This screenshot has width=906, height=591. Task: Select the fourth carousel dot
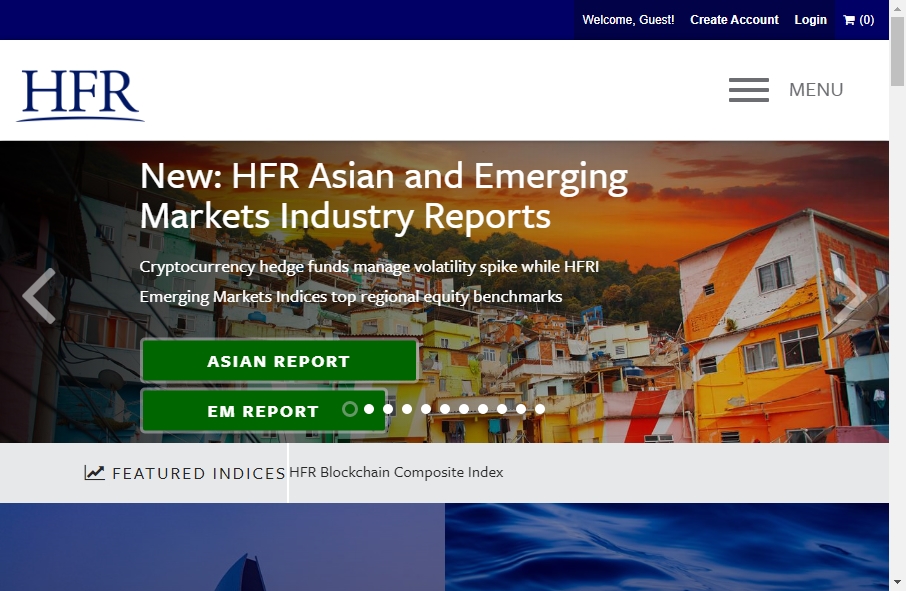[407, 409]
